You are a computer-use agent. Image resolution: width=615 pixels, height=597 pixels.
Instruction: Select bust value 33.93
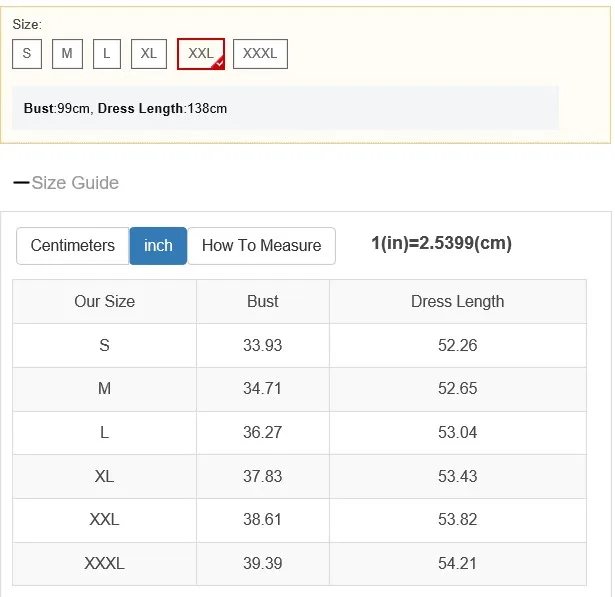pos(262,346)
